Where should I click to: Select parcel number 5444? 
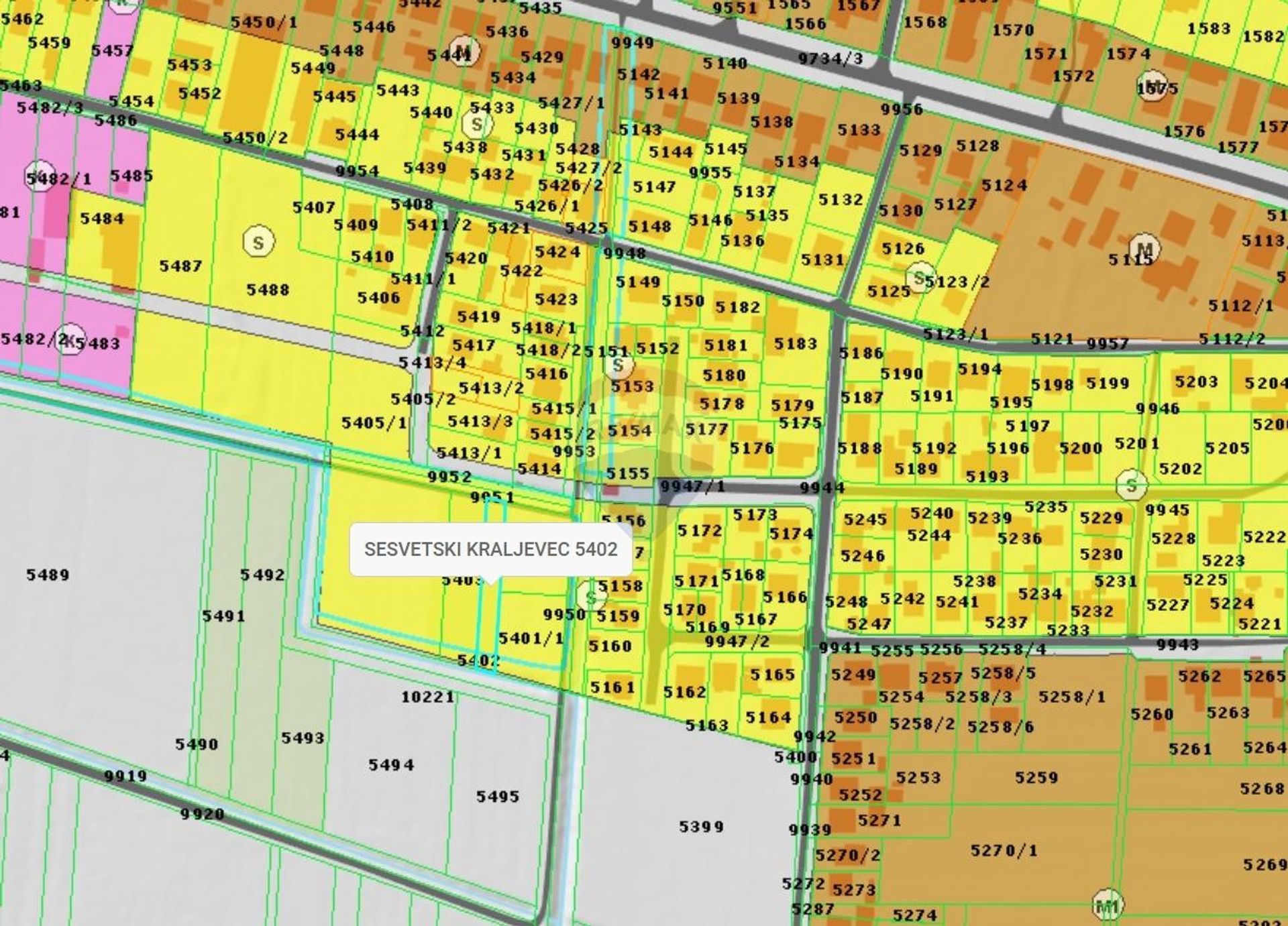tap(357, 134)
